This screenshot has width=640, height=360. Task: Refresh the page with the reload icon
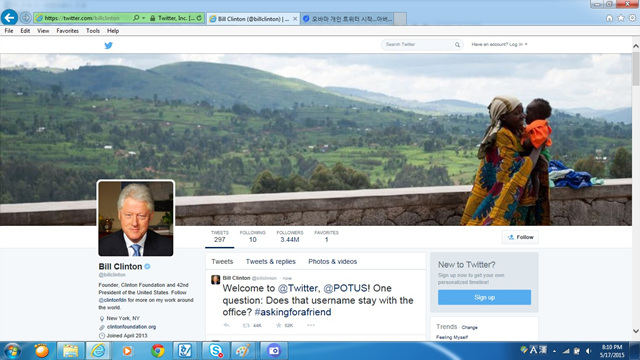pyautogui.click(x=199, y=18)
